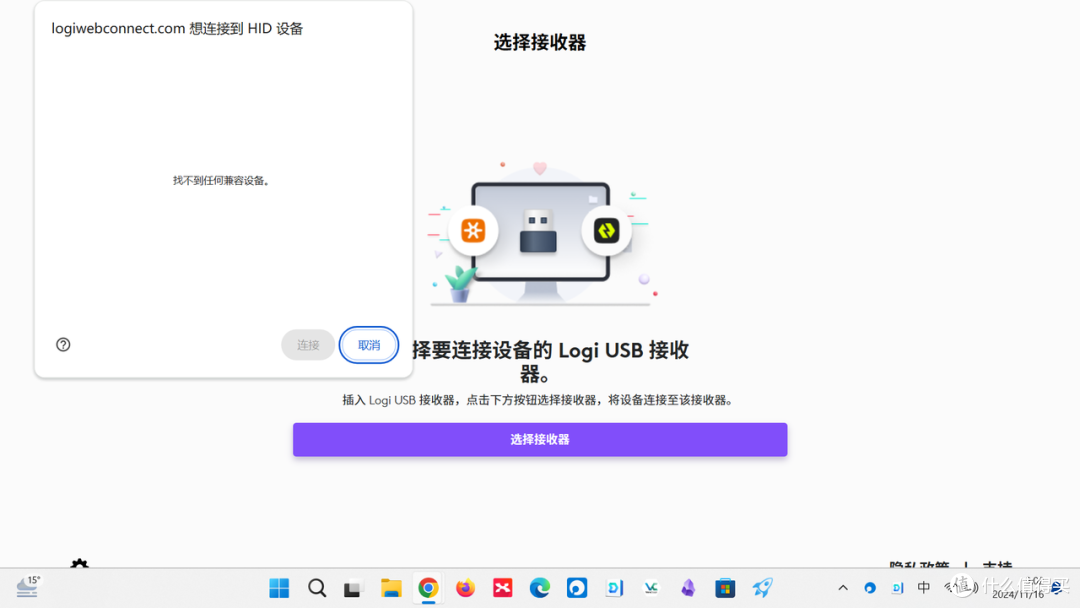The height and width of the screenshot is (608, 1080).
Task: Open the purple crystal app icon on taskbar
Action: click(x=688, y=588)
